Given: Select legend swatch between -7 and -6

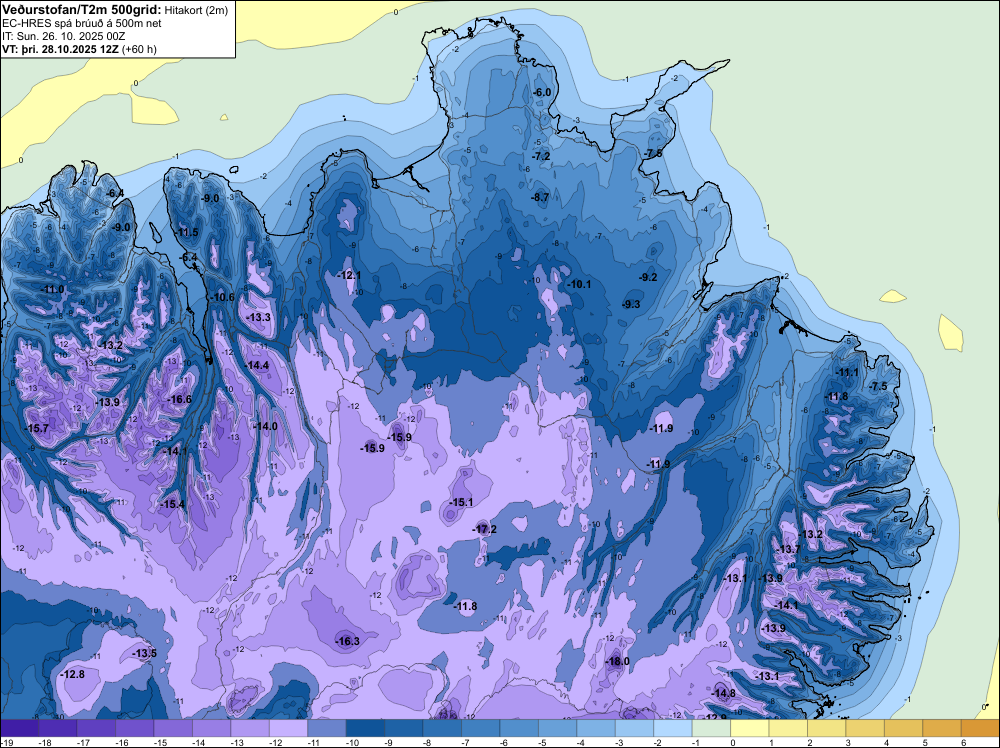Looking at the screenshot, I should 481,728.
